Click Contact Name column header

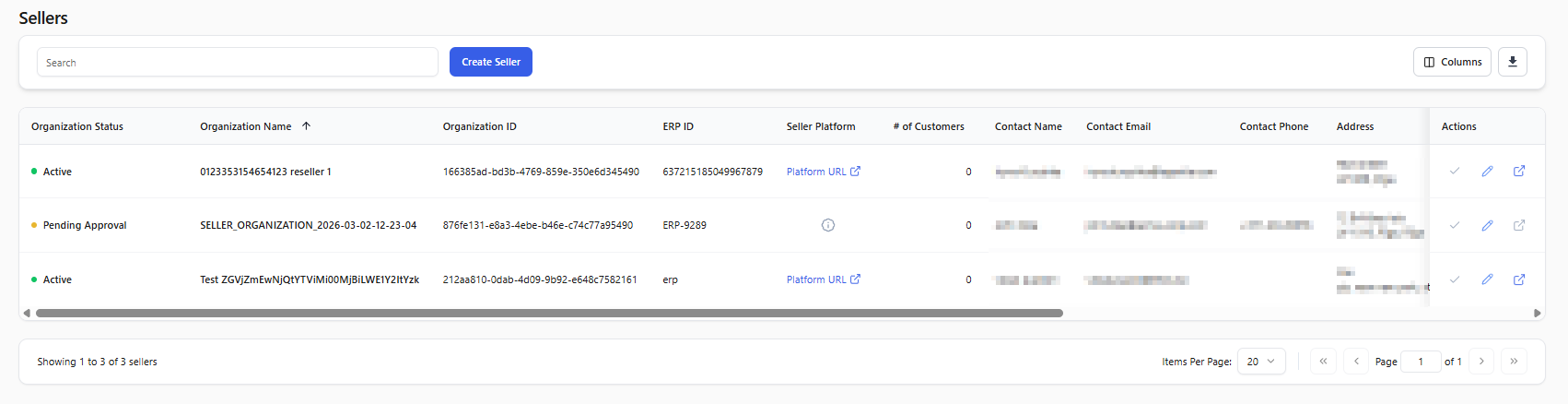coord(1028,126)
